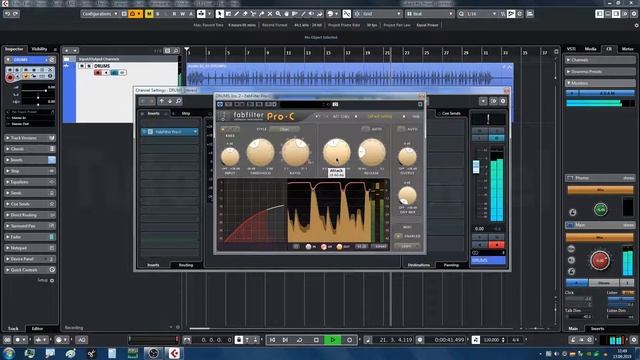Image resolution: width=640 pixels, height=360 pixels.
Task: Select the Zoom magnifier tool
Action: click(278, 14)
